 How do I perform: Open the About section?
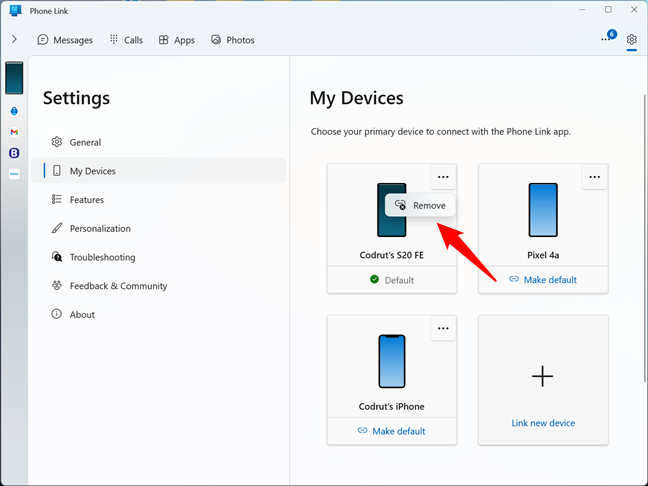click(159, 314)
